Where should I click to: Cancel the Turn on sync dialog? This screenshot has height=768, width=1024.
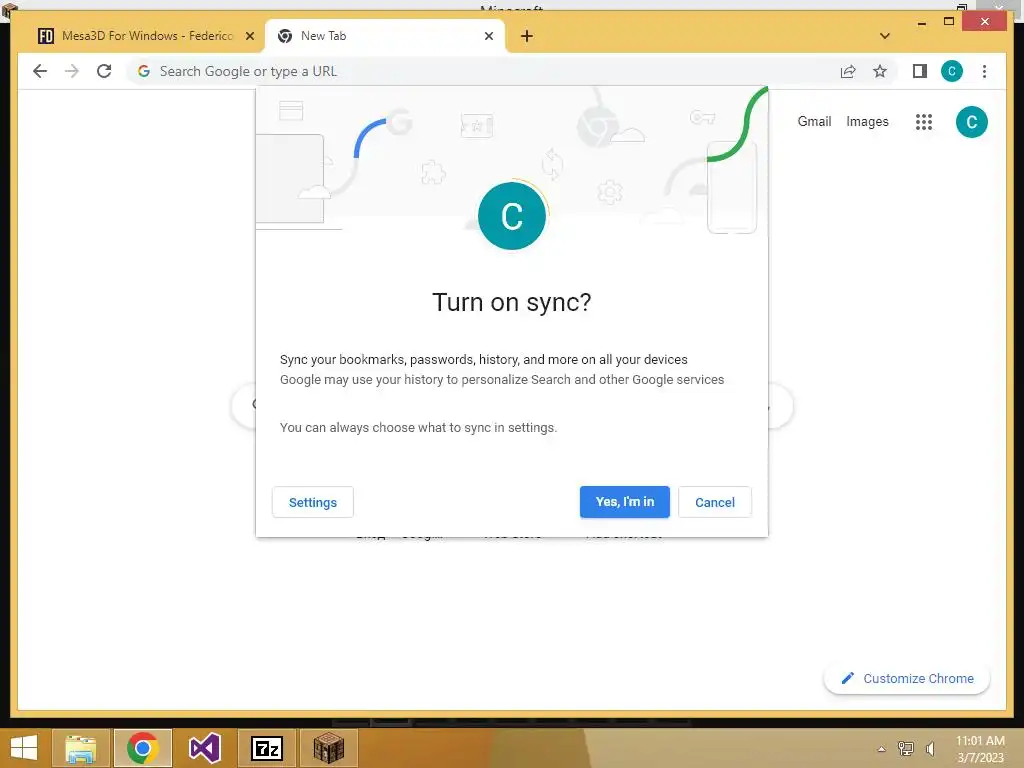(714, 502)
